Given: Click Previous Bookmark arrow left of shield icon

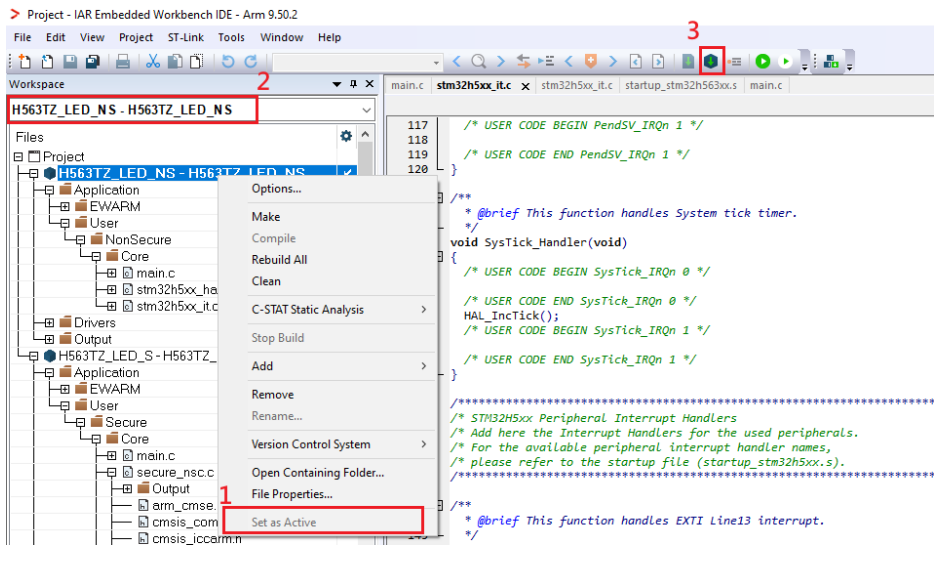Looking at the screenshot, I should [569, 61].
